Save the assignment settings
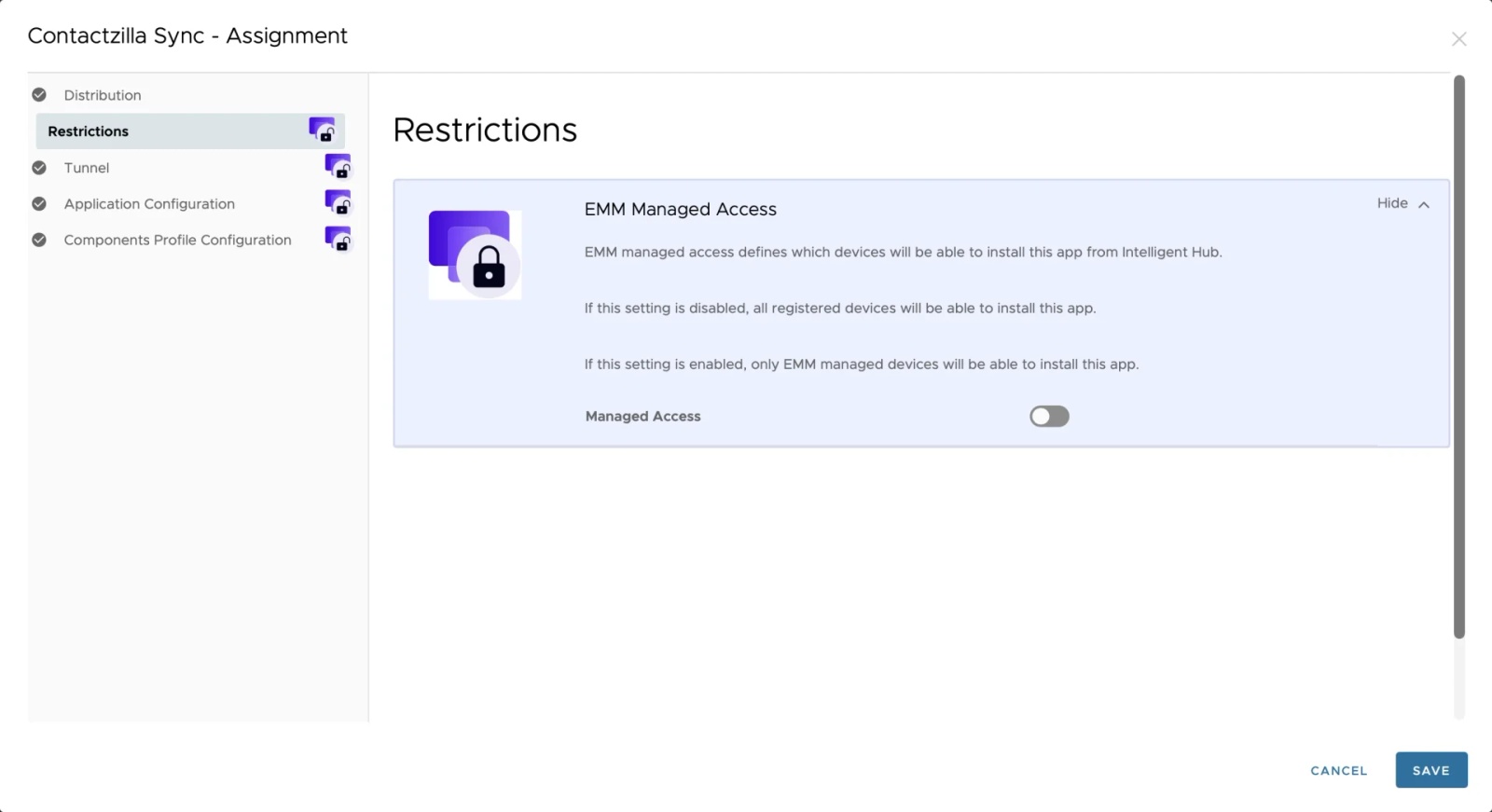The image size is (1492, 812). coord(1430,770)
